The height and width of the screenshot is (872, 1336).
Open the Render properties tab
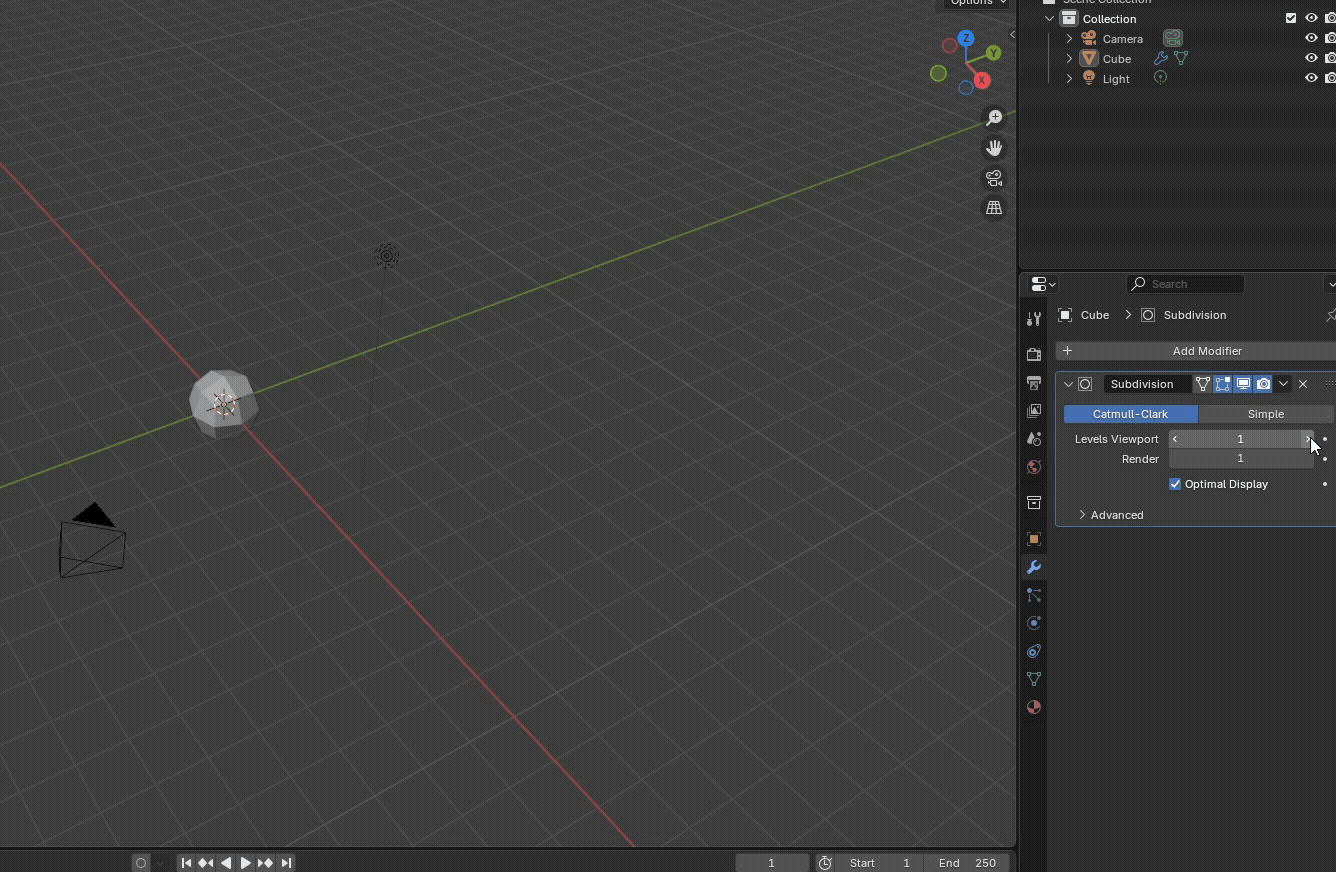coord(1034,355)
